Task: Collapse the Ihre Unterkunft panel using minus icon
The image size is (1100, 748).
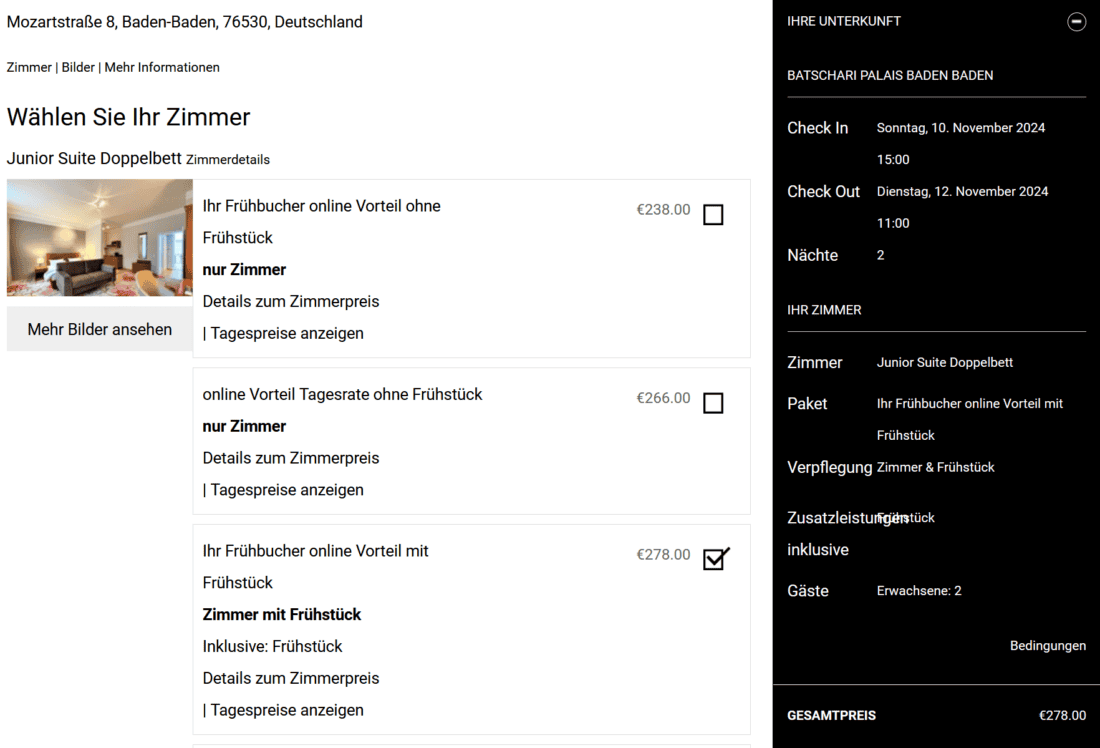Action: [1076, 21]
